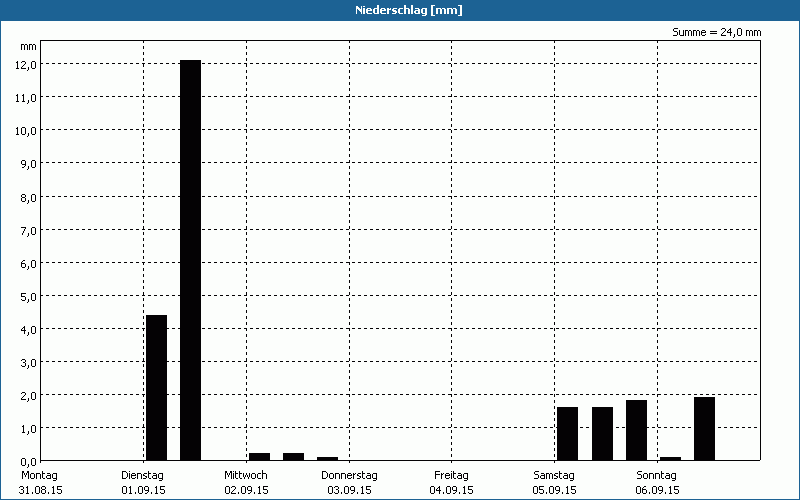Click the 10,0 y-axis label
Image resolution: width=800 pixels, height=500 pixels.
coord(26,131)
